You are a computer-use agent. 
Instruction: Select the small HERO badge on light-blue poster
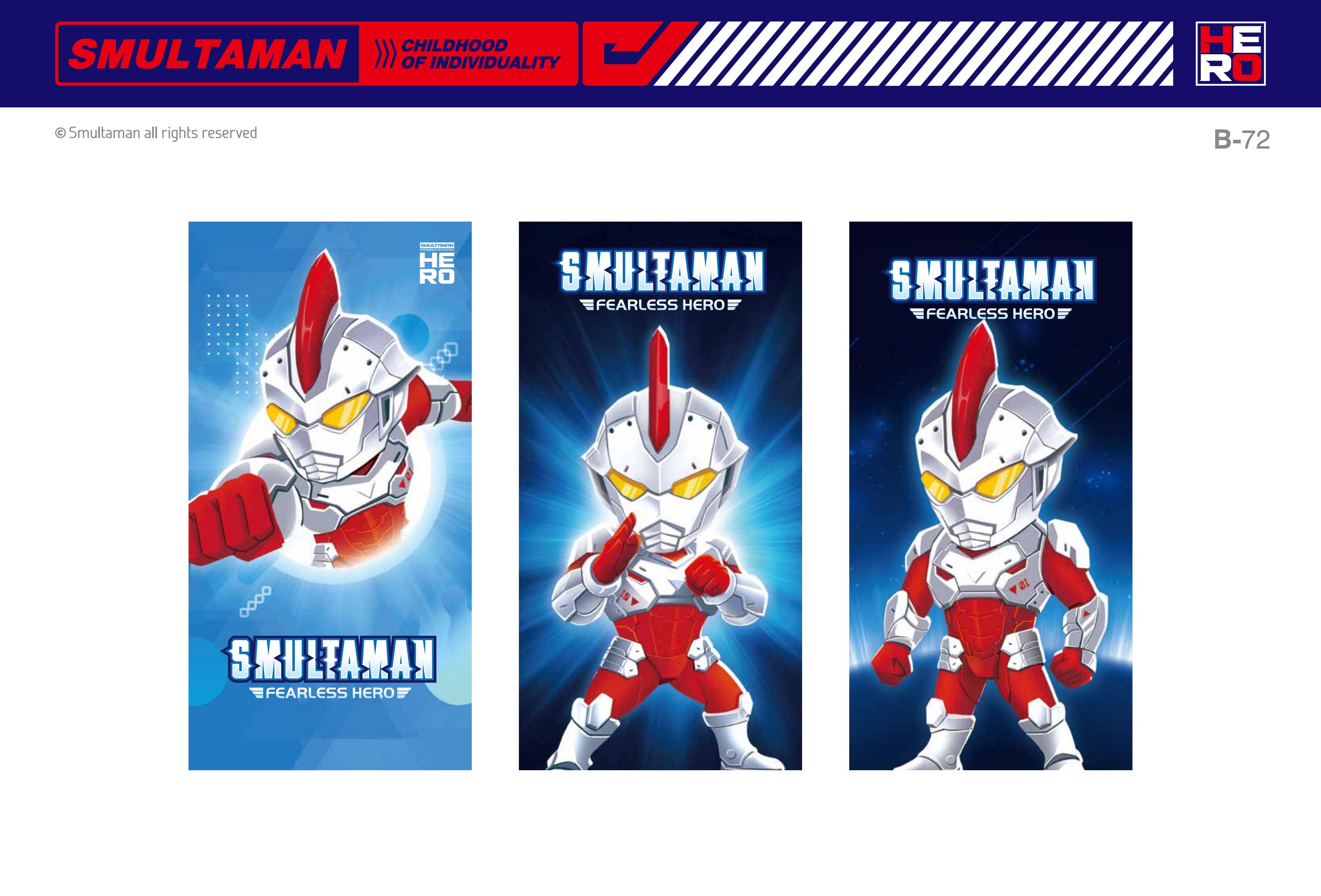437,263
